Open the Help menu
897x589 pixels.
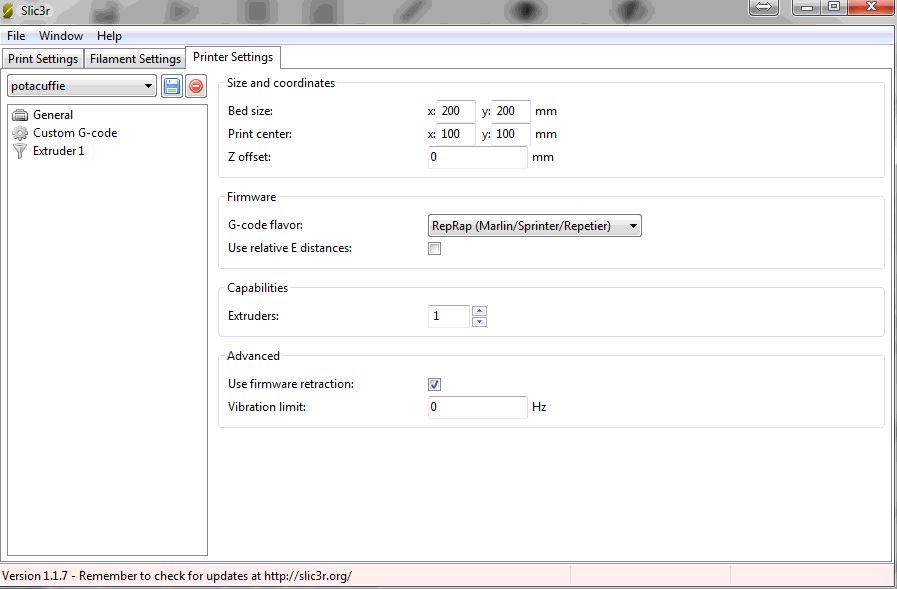tap(109, 36)
